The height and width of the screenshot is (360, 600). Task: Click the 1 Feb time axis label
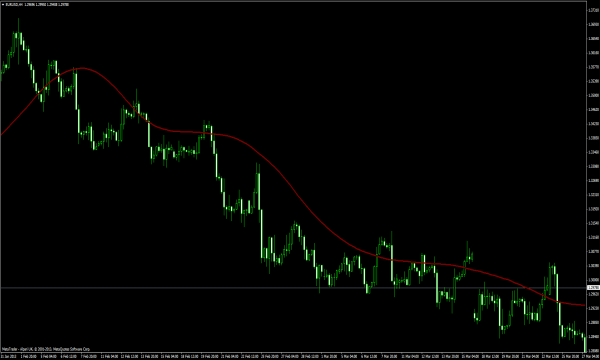click(x=29, y=357)
